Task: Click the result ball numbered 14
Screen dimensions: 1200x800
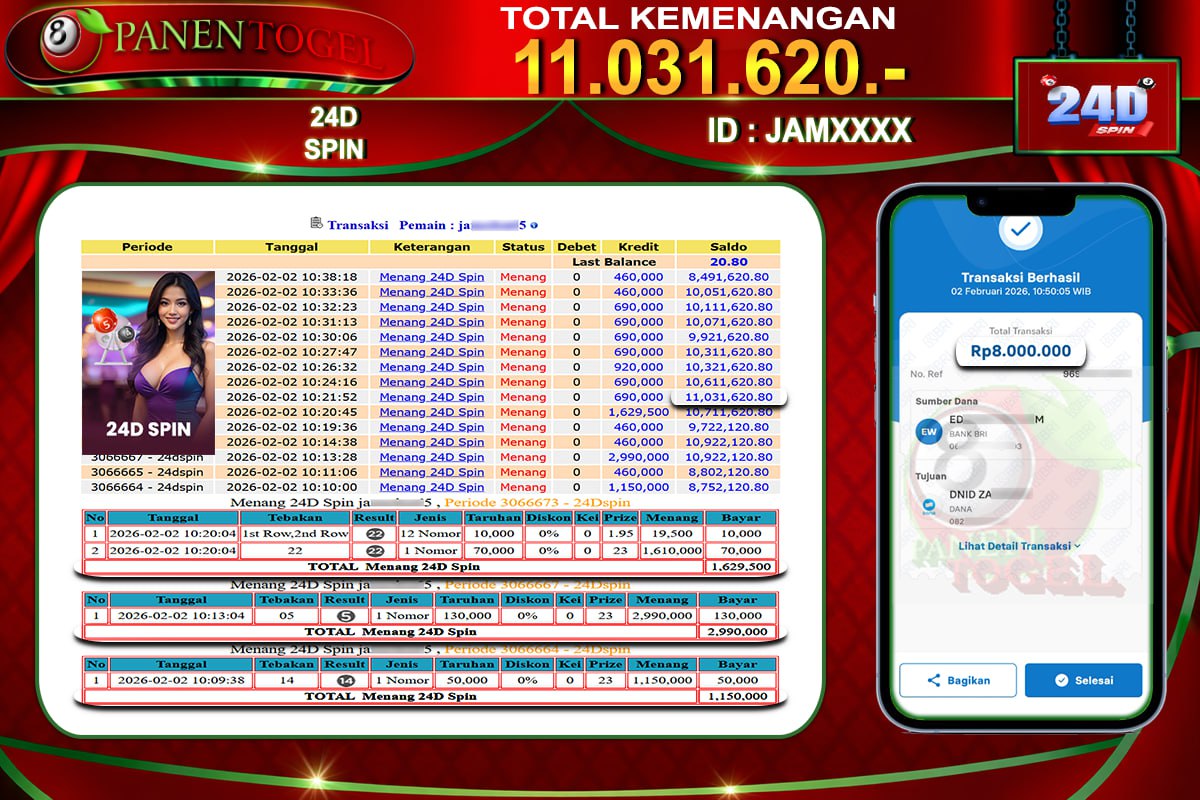Action: click(x=346, y=680)
